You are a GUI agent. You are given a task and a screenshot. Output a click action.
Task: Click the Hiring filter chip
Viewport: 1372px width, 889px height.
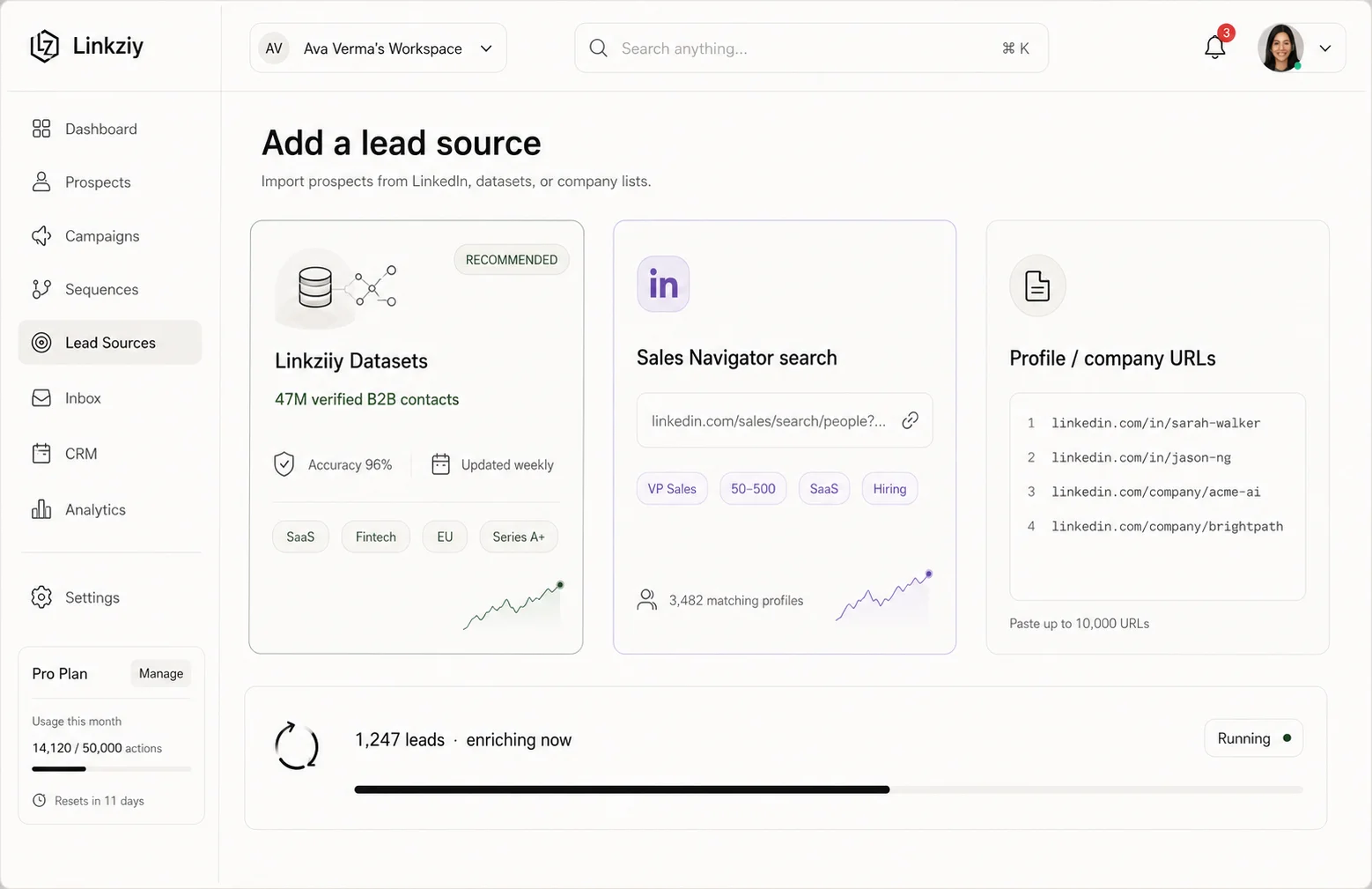coord(889,489)
